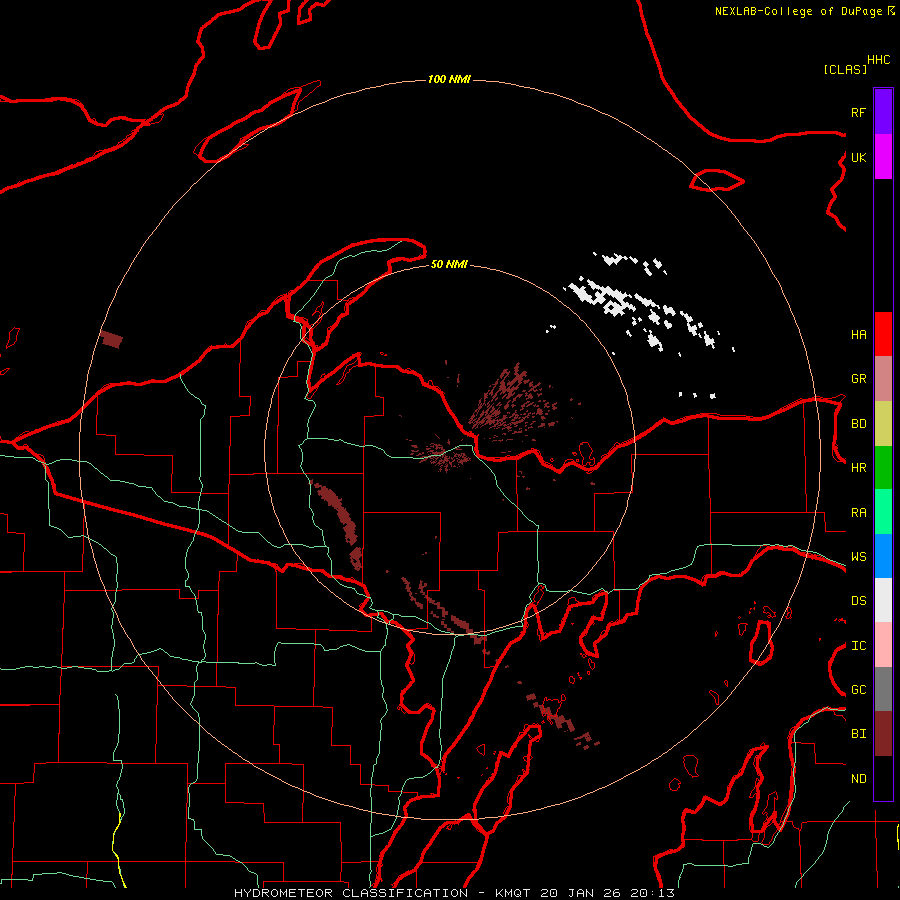Viewport: 900px width, 900px height.
Task: Click the DS white legend swatch
Action: [883, 600]
